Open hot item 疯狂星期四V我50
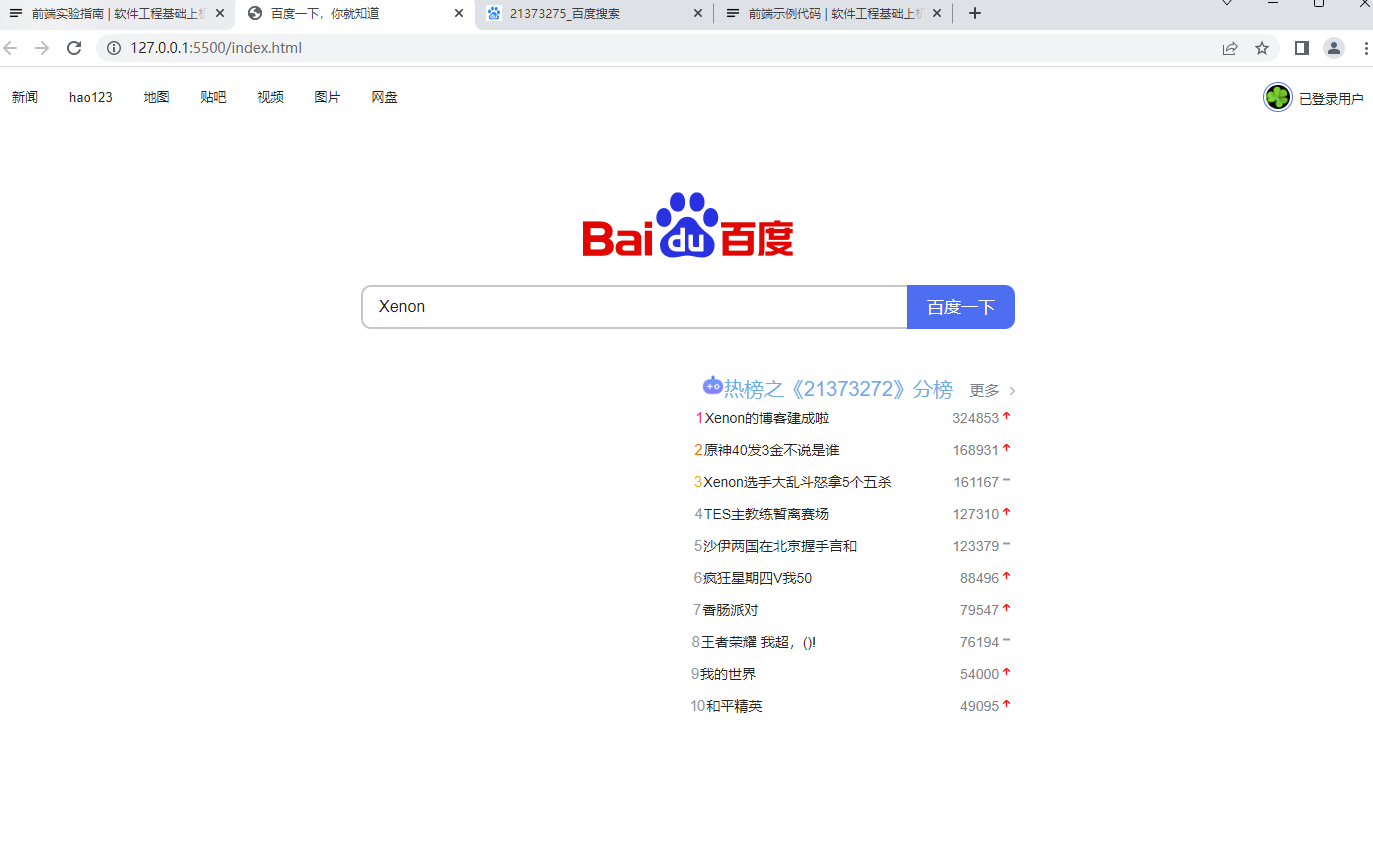 pos(758,578)
